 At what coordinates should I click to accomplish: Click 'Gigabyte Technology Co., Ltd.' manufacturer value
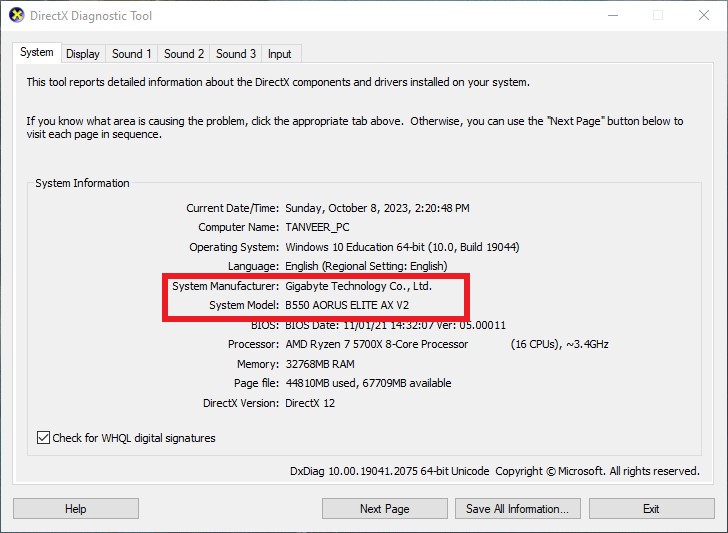pos(358,286)
